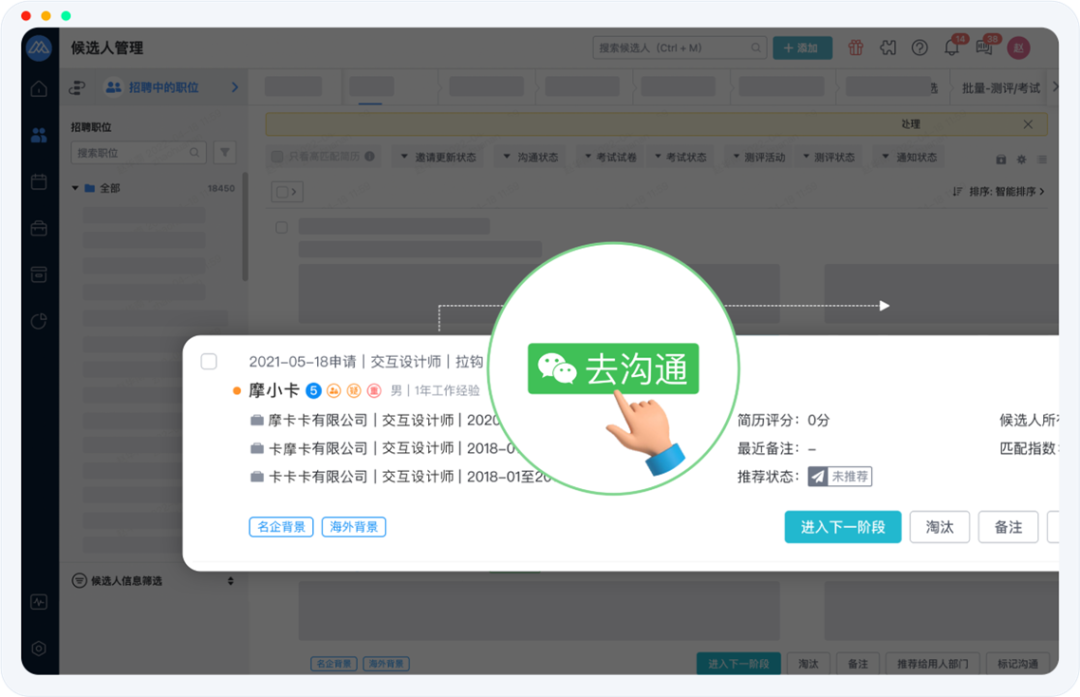Open the home icon in the sidebar
This screenshot has width=1080, height=697.
point(39,89)
